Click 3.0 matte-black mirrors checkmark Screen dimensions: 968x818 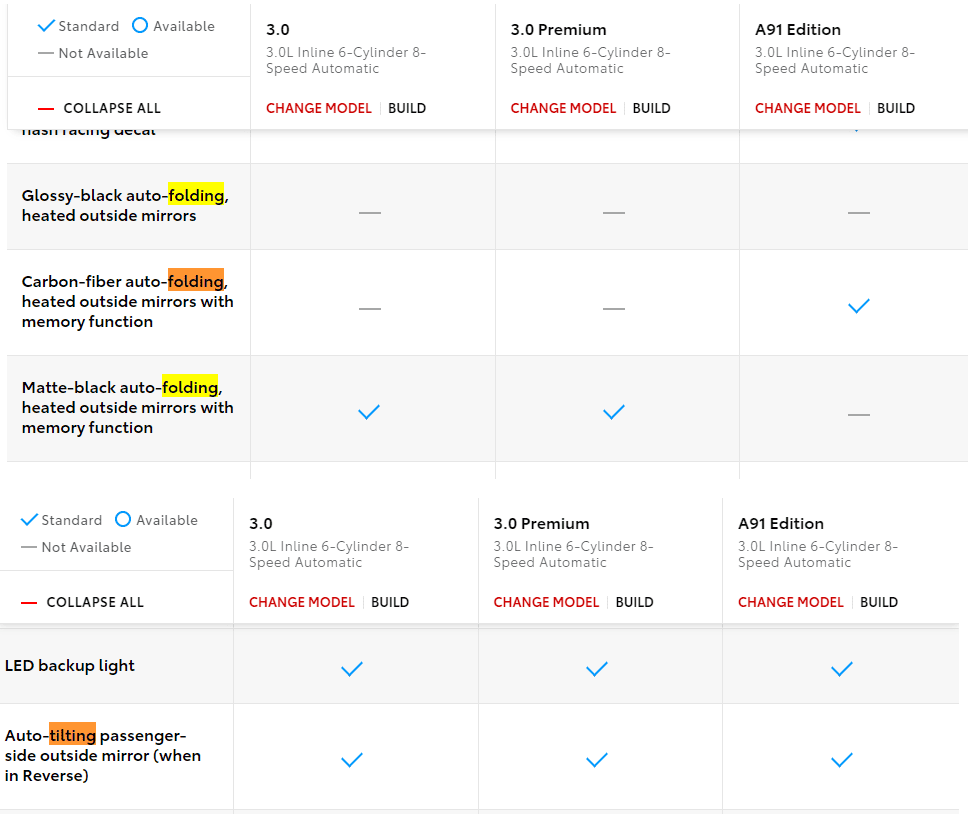(x=369, y=412)
